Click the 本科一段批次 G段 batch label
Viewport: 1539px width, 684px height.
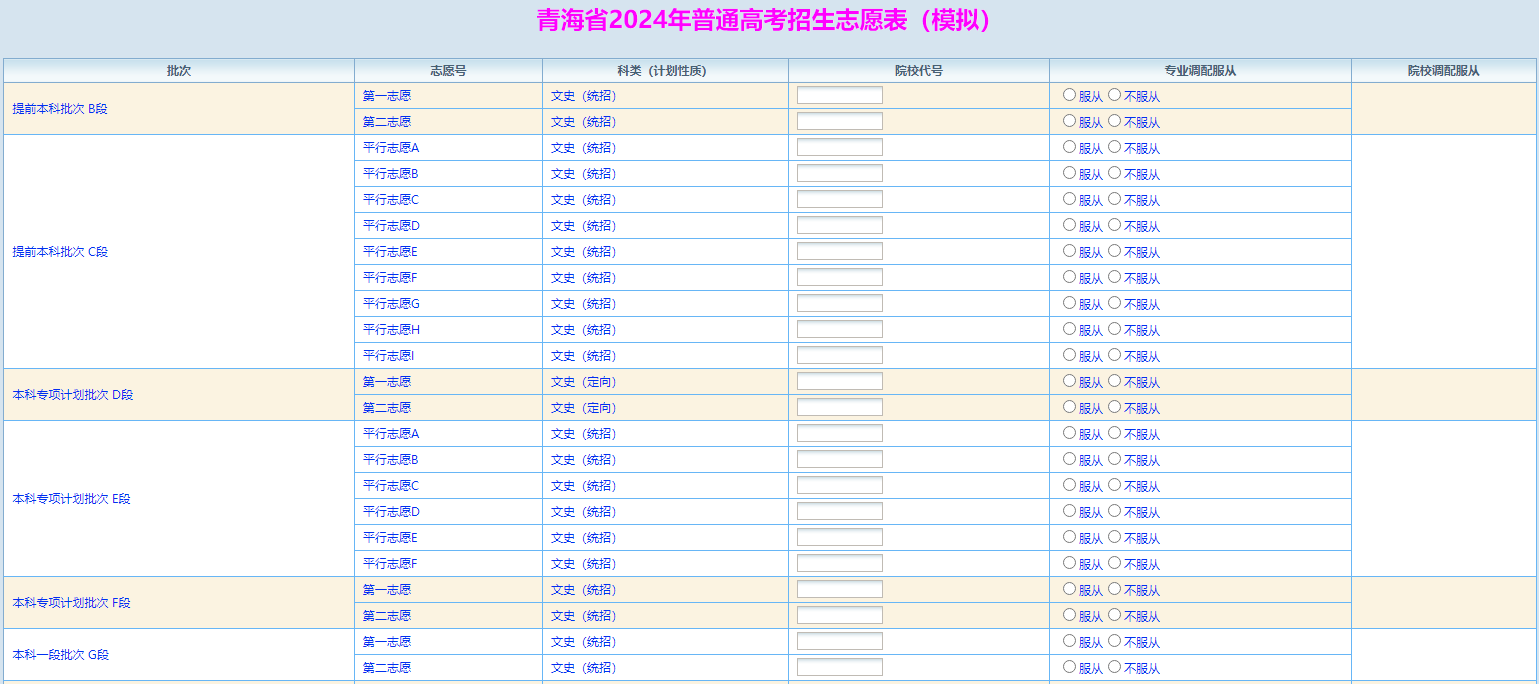pos(60,655)
